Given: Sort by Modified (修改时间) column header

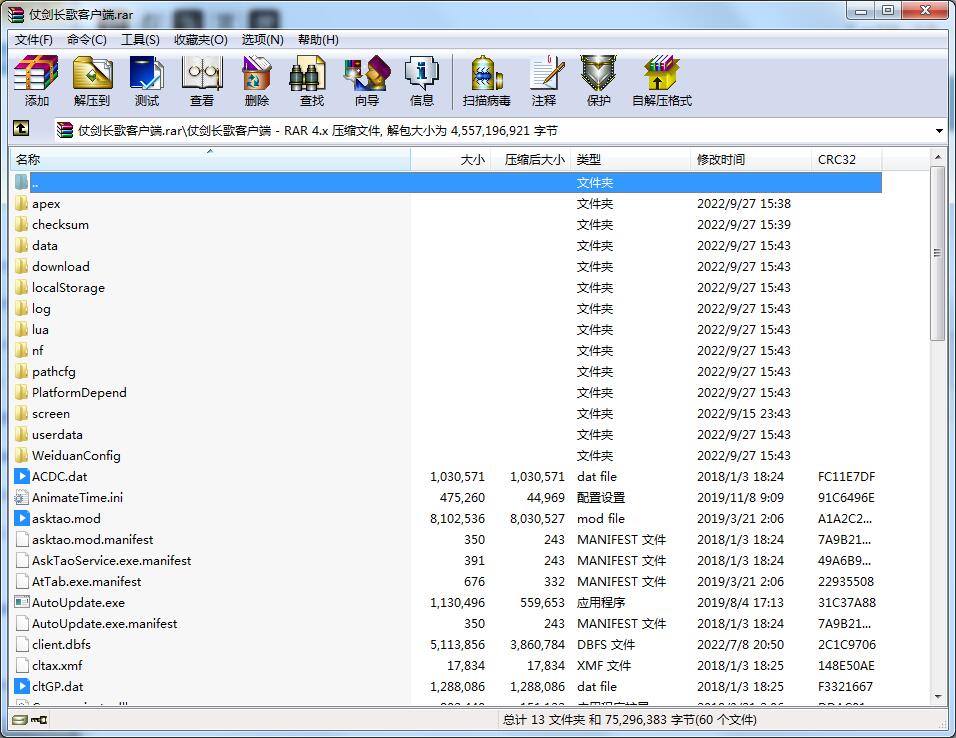Looking at the screenshot, I should pos(751,160).
